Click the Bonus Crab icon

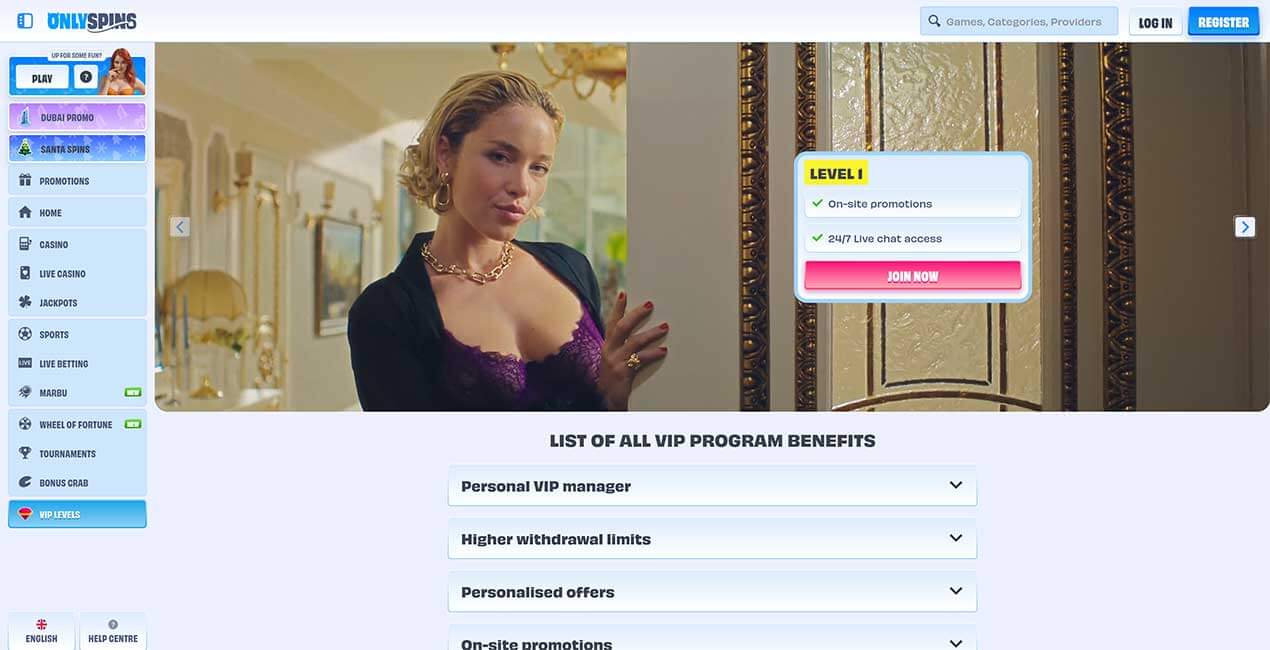click(x=25, y=482)
